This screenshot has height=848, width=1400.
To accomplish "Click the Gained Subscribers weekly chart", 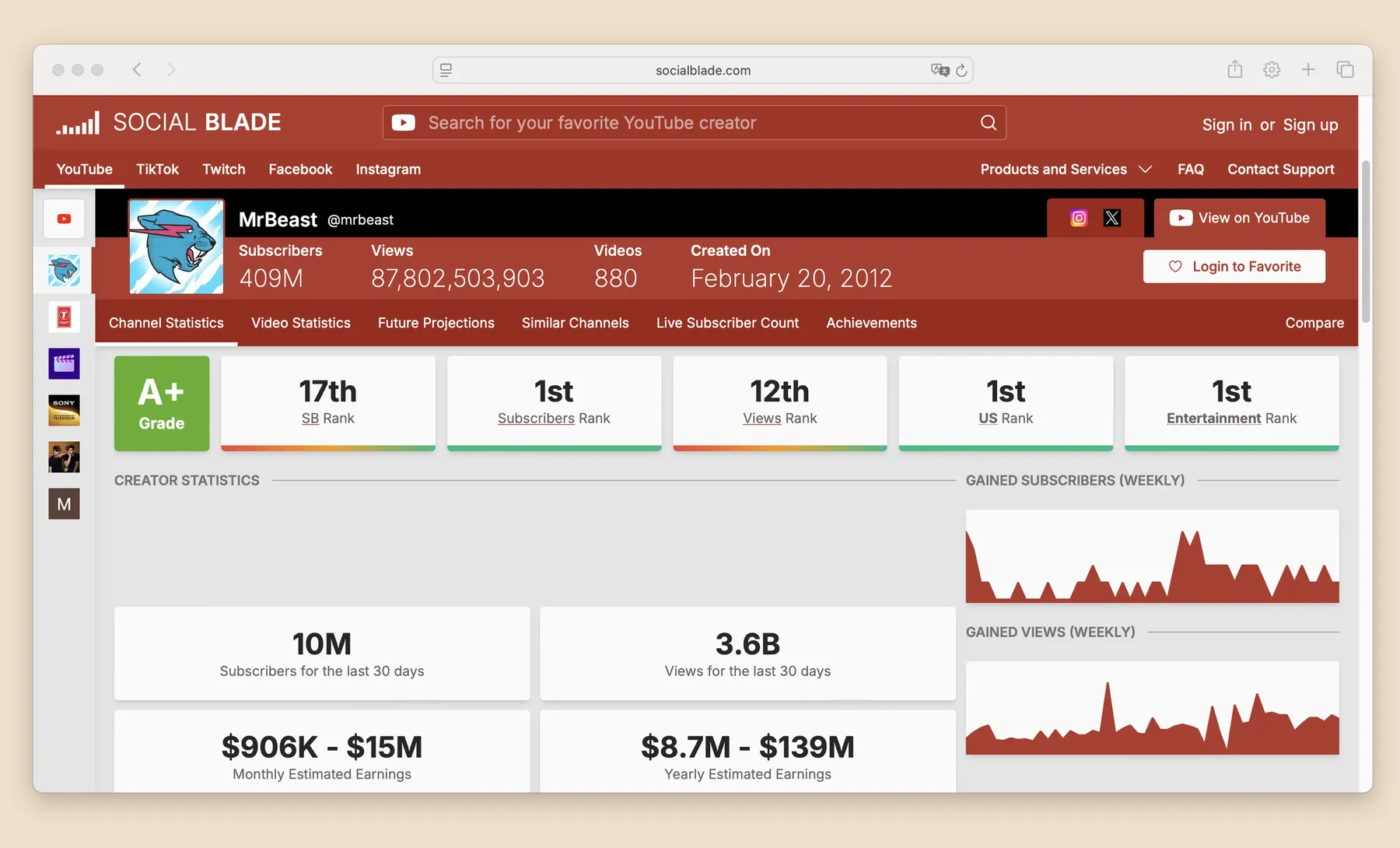I will pyautogui.click(x=1153, y=556).
